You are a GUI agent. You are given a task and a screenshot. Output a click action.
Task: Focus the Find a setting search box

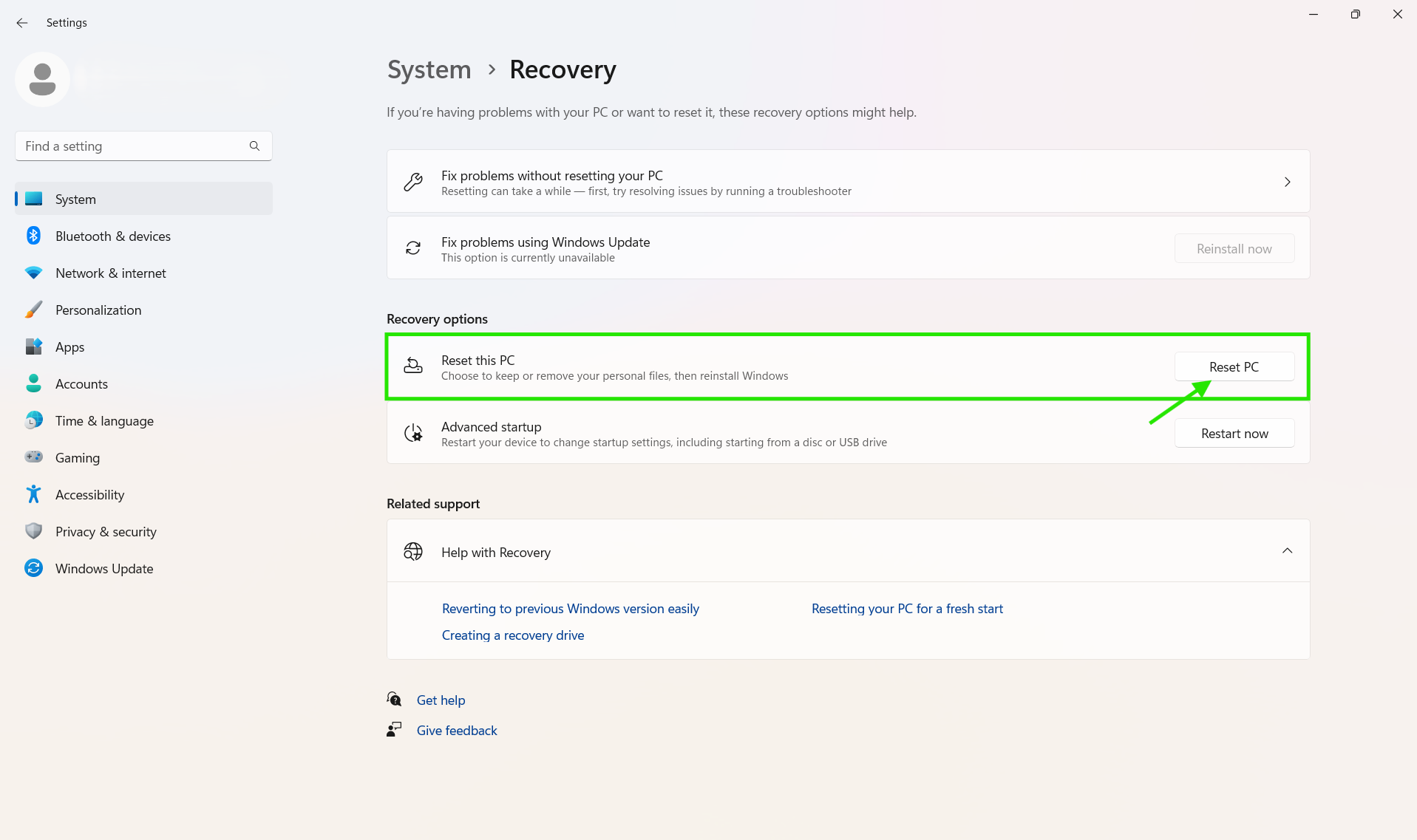pos(143,146)
